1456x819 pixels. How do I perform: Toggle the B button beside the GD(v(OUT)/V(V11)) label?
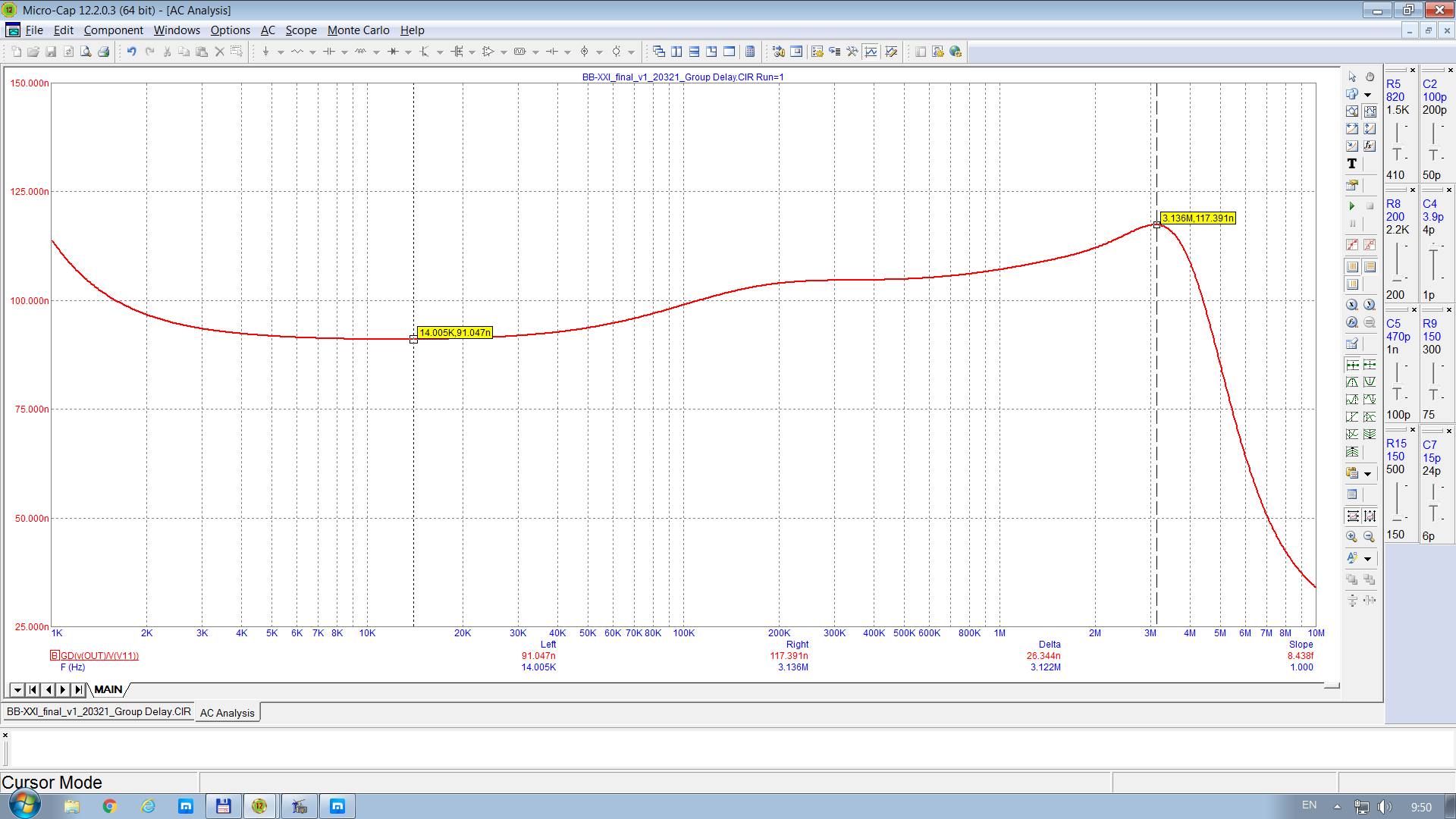pos(55,656)
